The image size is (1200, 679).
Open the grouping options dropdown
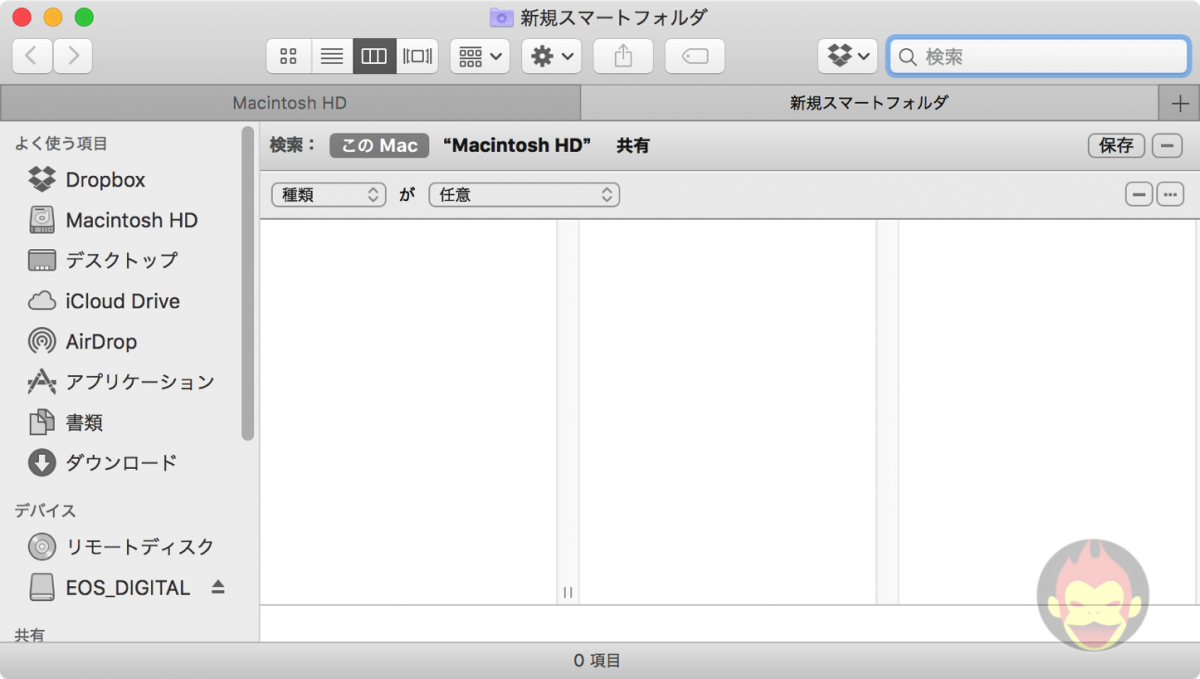pos(479,56)
